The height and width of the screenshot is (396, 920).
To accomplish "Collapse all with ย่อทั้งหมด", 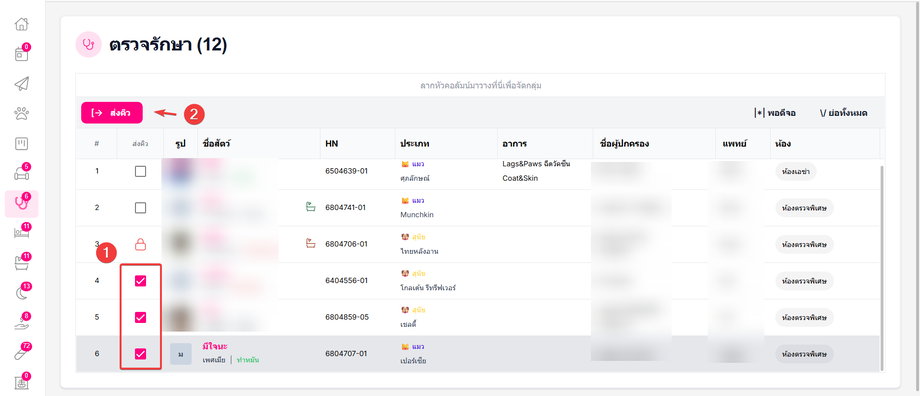I will point(844,113).
